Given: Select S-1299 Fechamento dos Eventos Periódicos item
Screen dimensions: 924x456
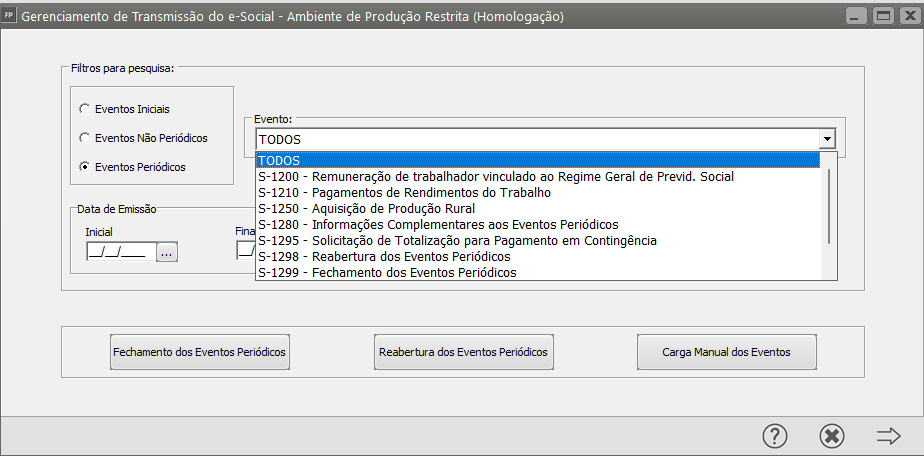Looking at the screenshot, I should 537,273.
